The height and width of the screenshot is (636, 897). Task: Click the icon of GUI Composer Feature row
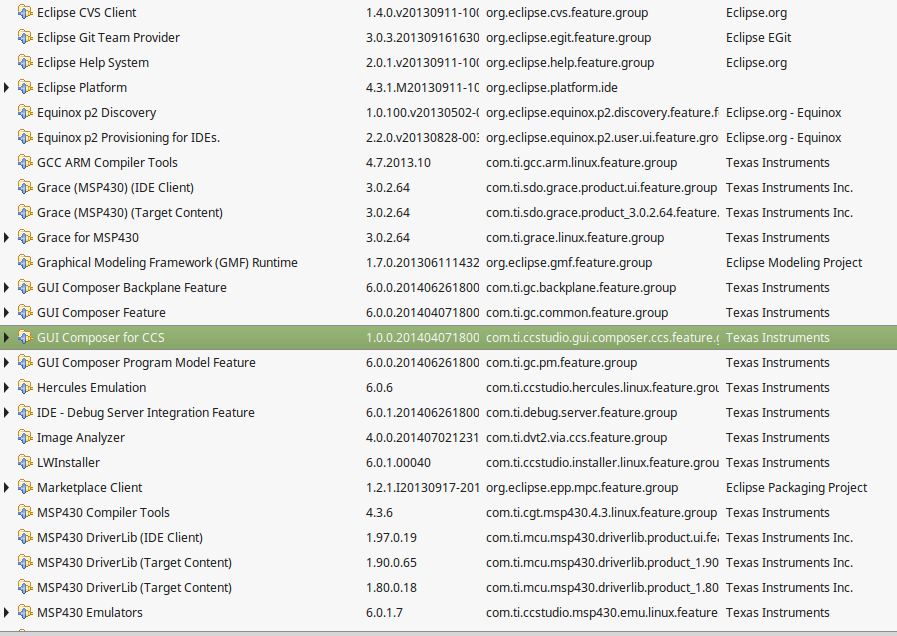(25, 312)
